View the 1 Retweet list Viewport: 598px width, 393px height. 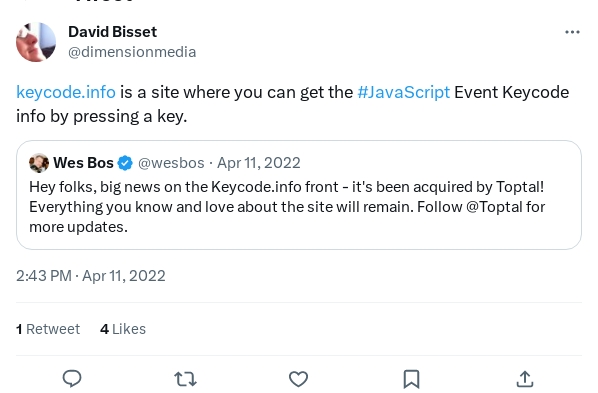(x=48, y=329)
